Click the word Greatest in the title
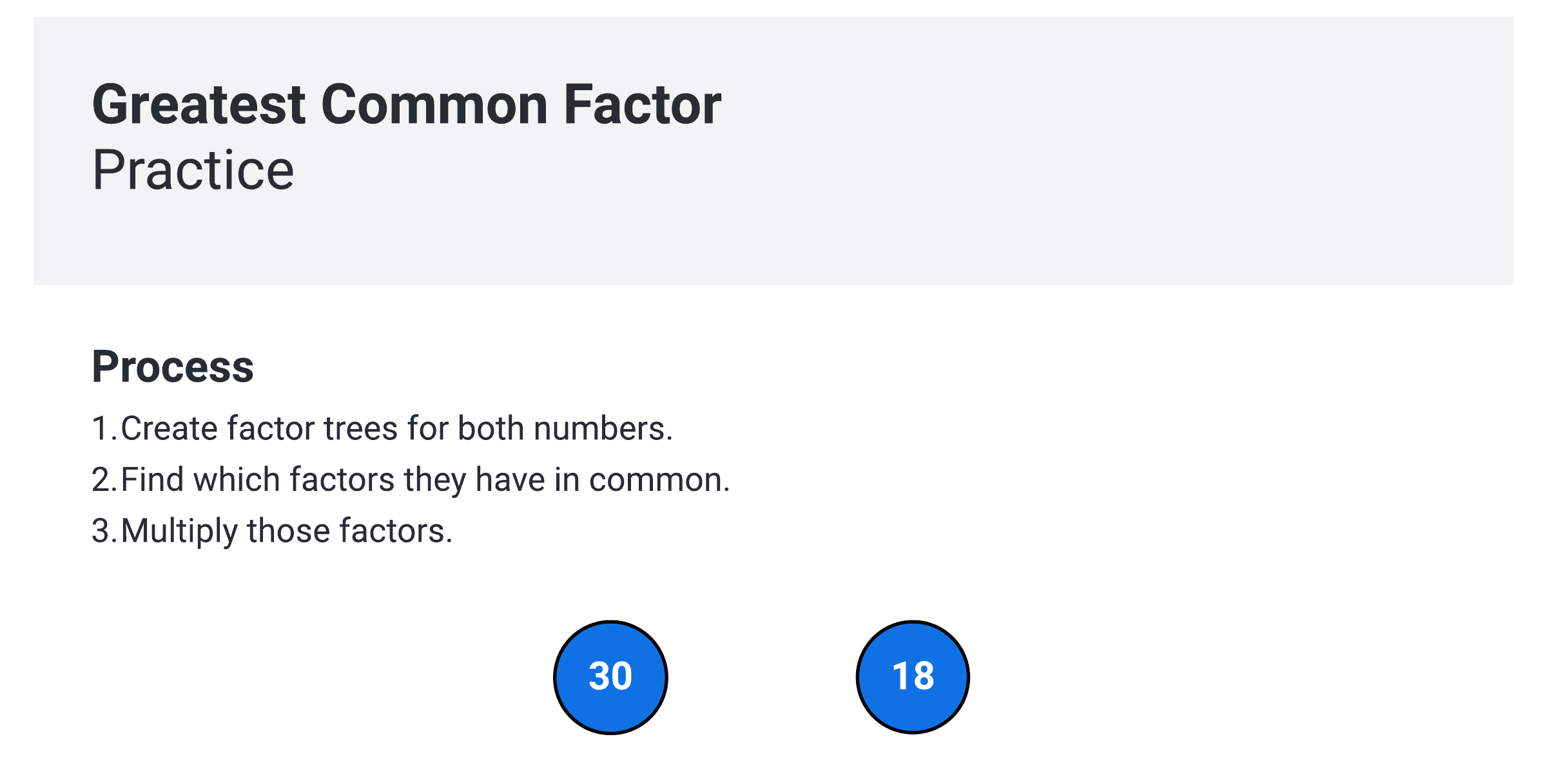This screenshot has width=1547, height=784. (x=199, y=104)
